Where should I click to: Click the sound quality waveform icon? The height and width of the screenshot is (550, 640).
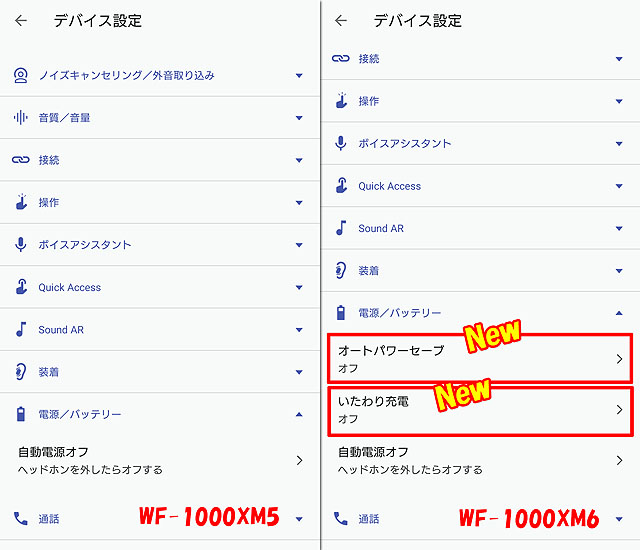(21, 118)
